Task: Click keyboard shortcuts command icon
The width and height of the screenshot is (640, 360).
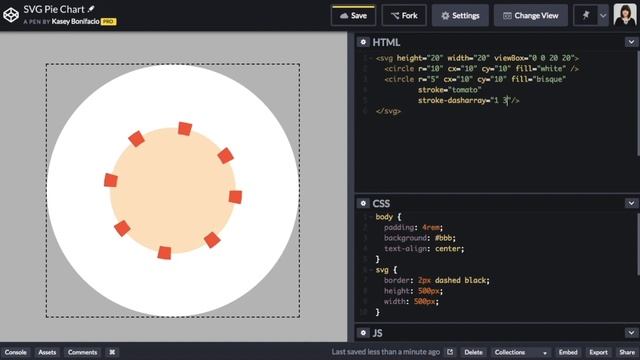Action: pyautogui.click(x=112, y=352)
